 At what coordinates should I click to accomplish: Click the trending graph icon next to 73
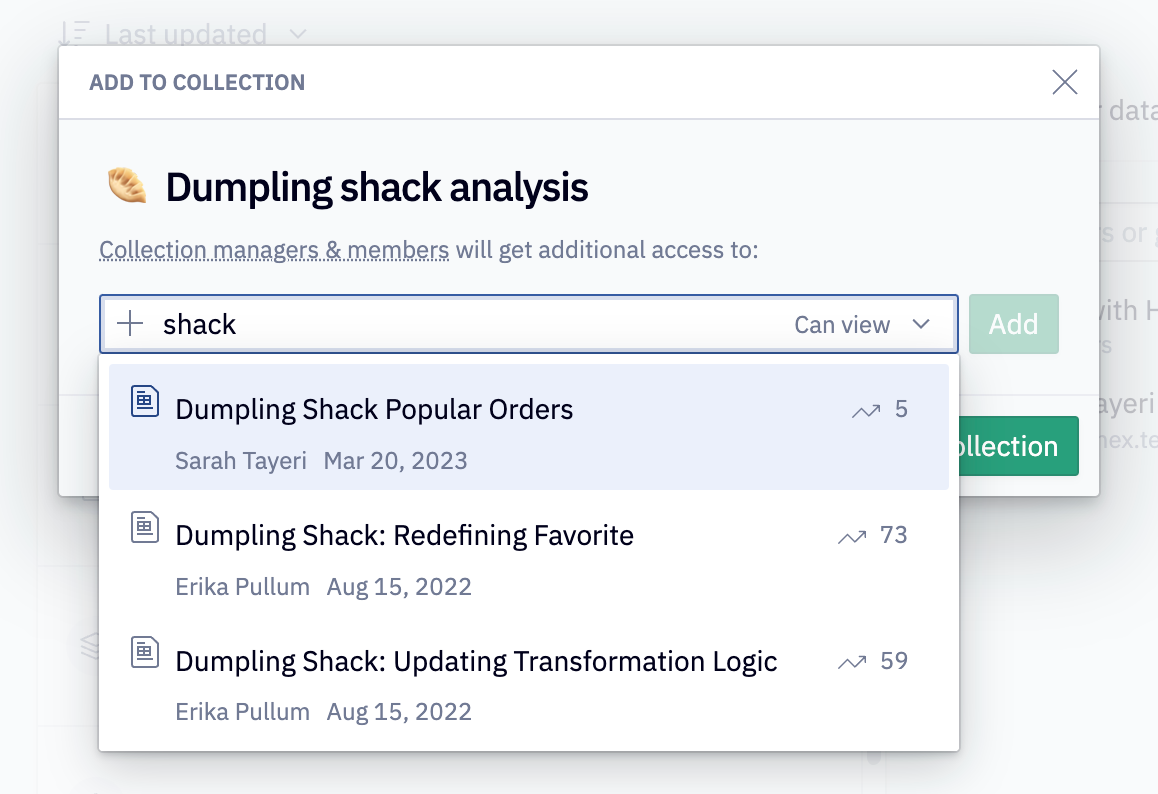851,535
